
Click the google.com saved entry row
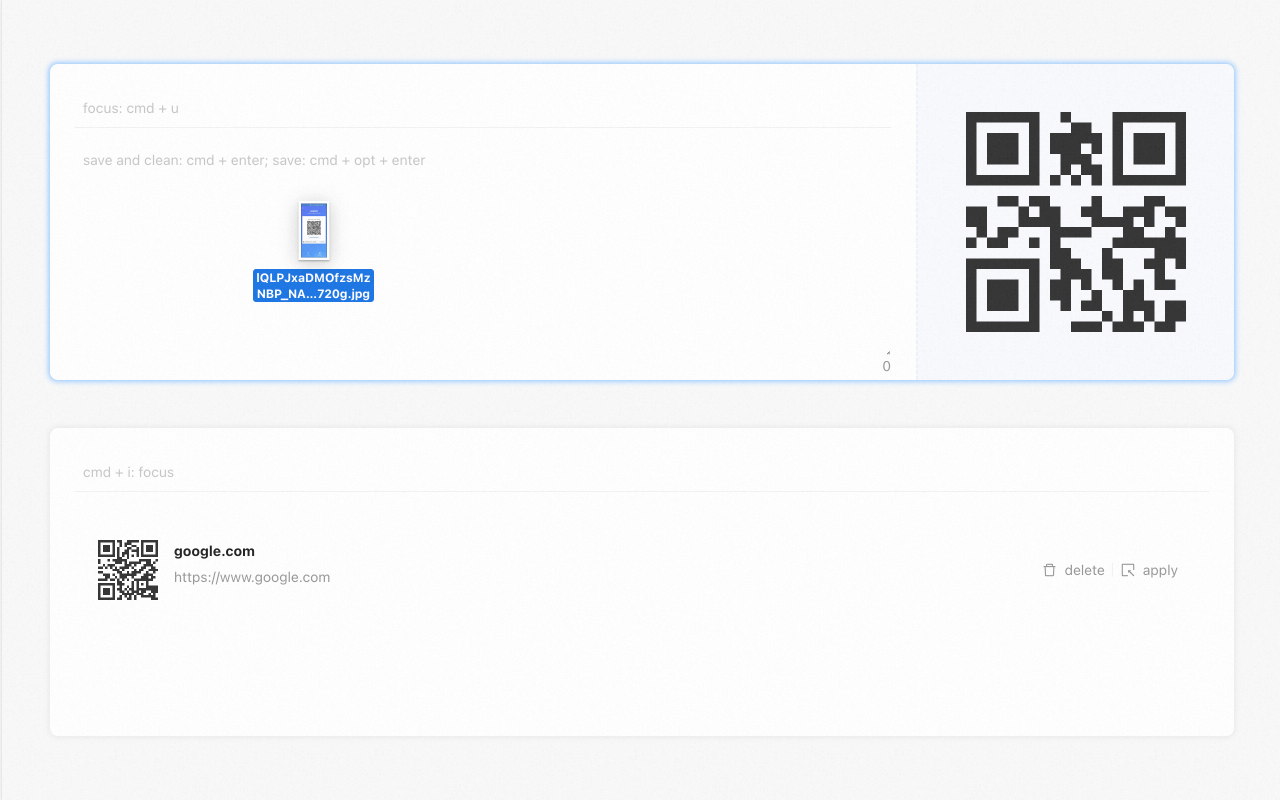pos(640,569)
